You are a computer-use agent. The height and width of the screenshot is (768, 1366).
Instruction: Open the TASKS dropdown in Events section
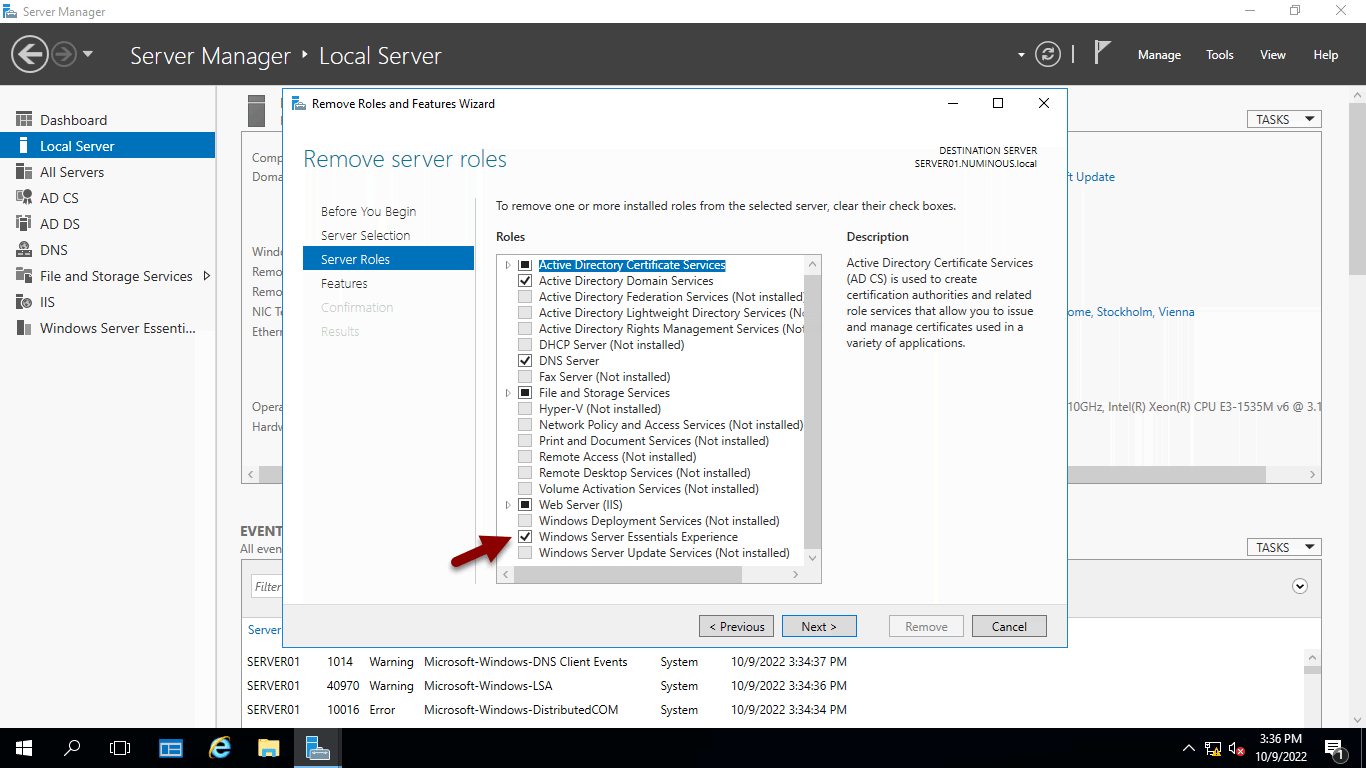point(1283,547)
